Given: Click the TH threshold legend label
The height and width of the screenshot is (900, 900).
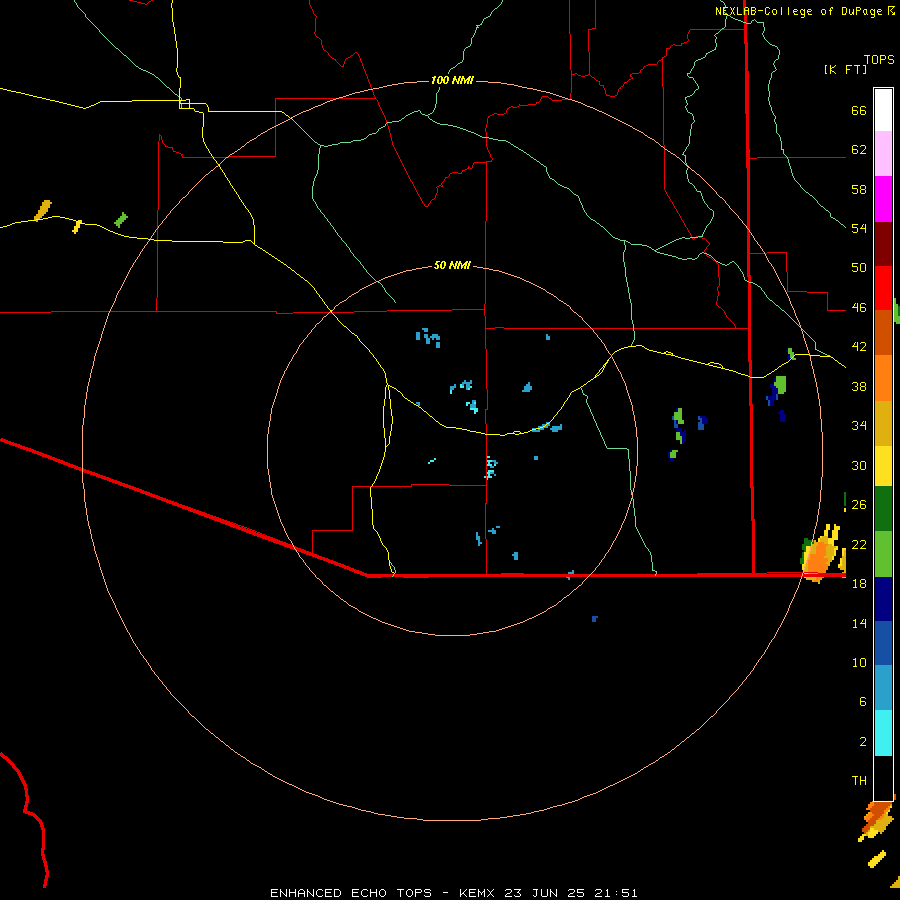Looking at the screenshot, I should pyautogui.click(x=859, y=781).
